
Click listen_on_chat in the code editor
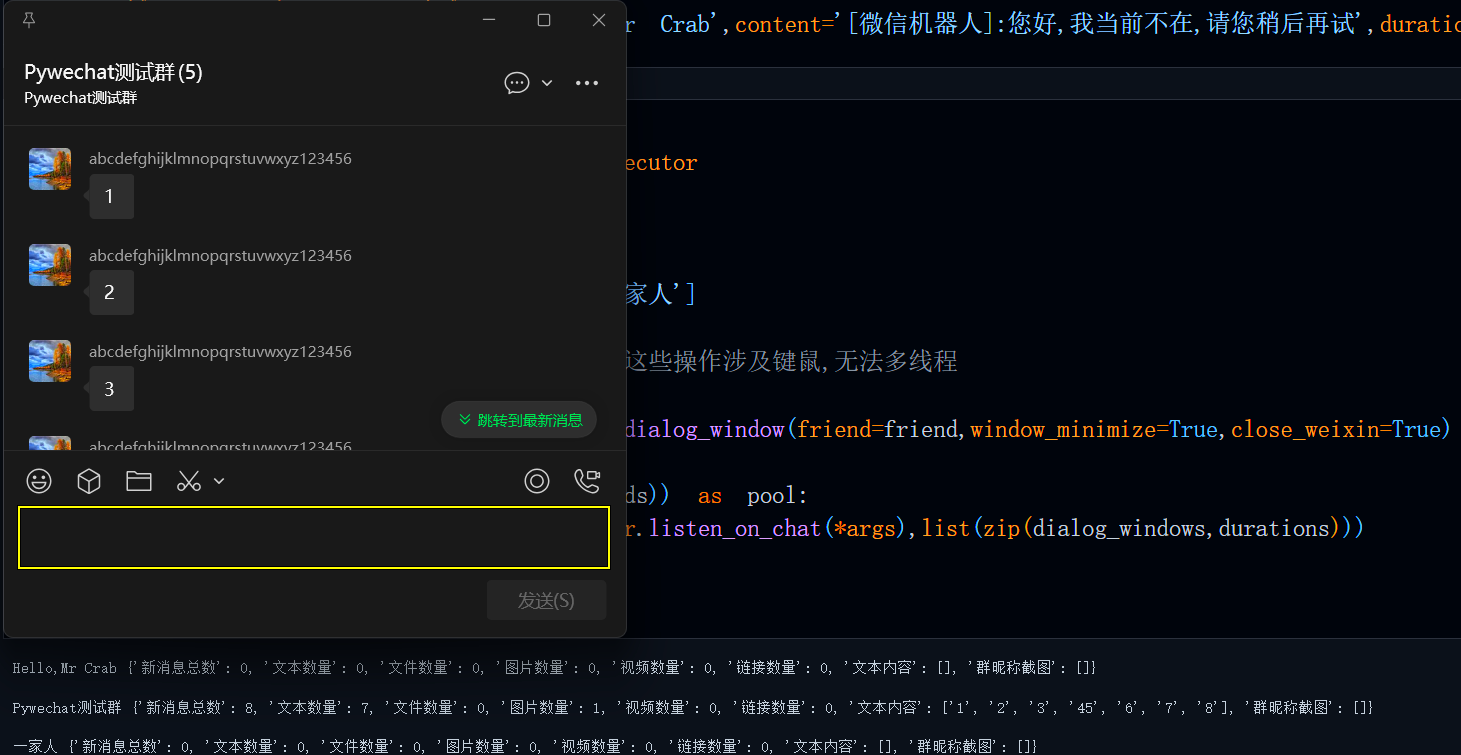point(735,528)
